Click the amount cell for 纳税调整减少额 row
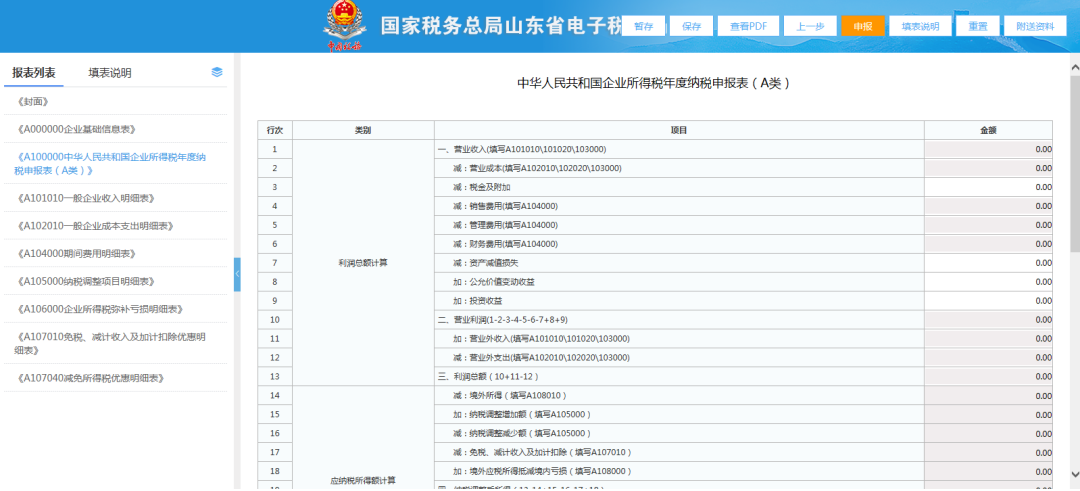 [988, 433]
